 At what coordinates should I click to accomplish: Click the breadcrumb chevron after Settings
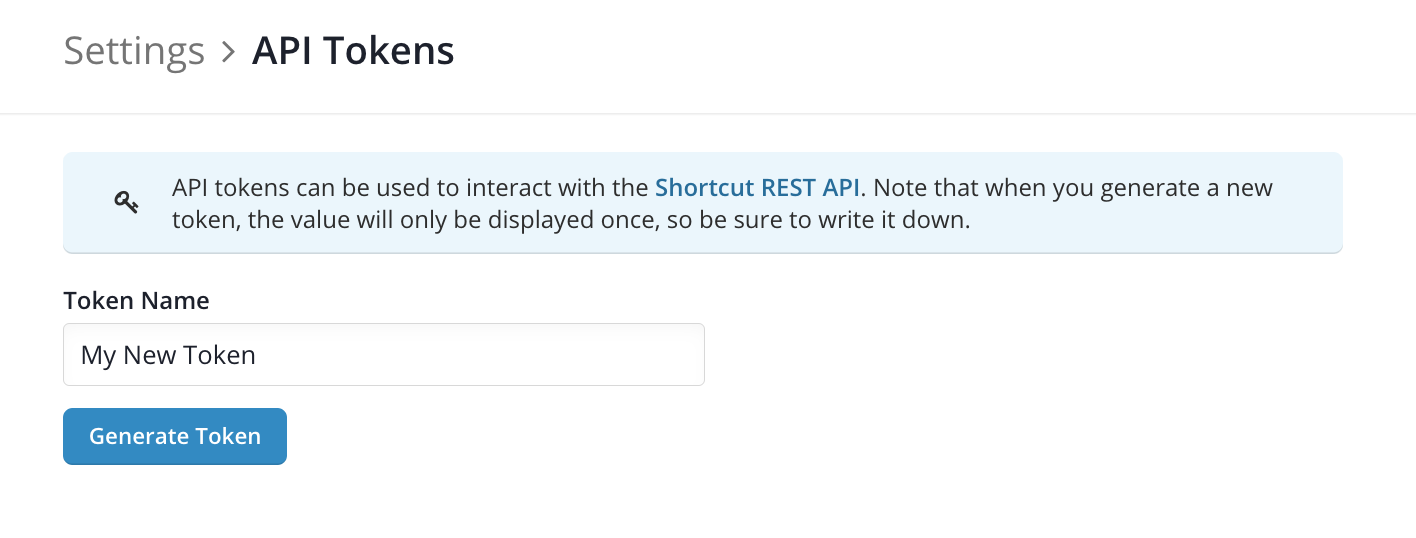[x=228, y=51]
